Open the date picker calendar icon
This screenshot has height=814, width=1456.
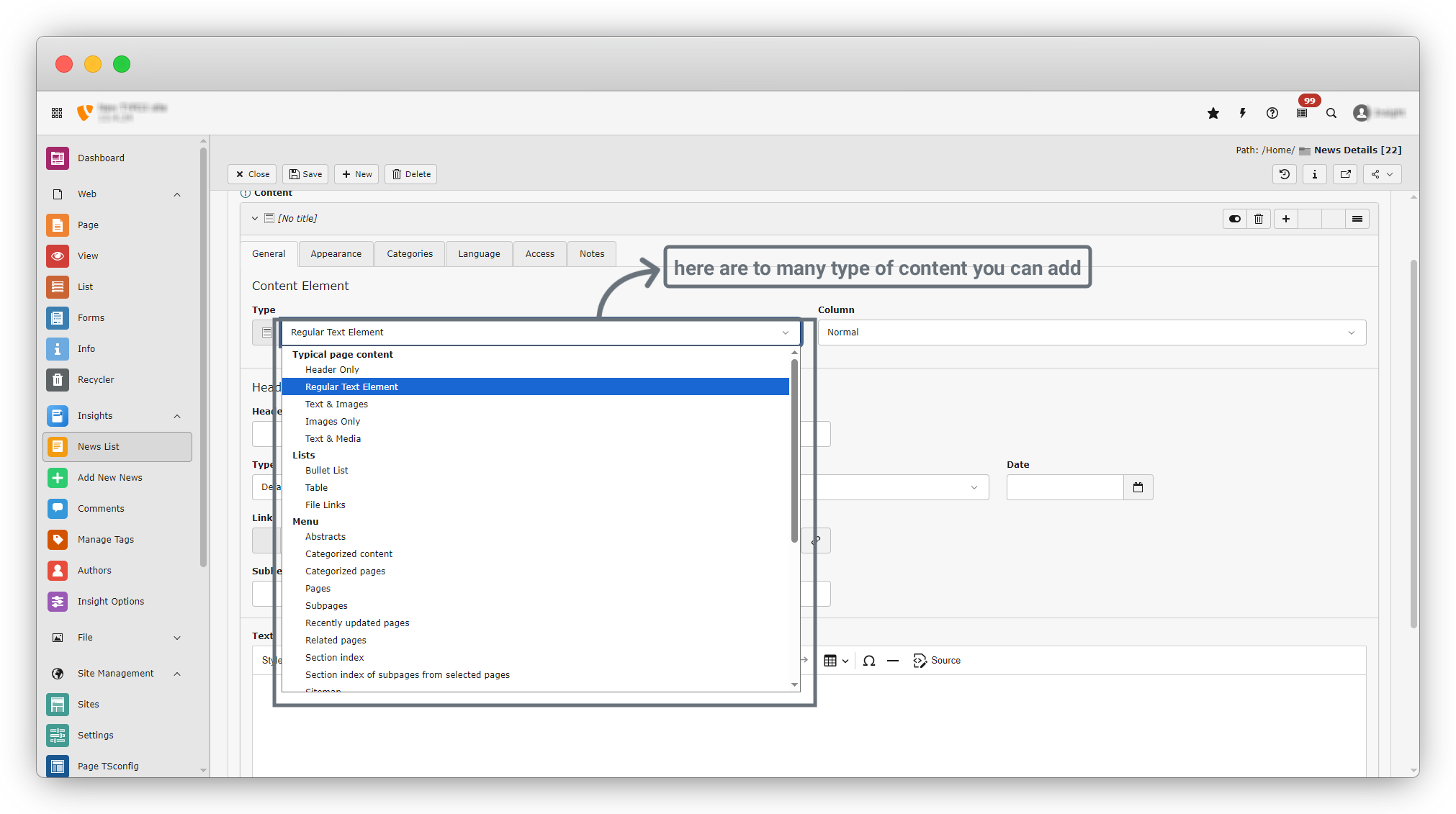(1138, 487)
